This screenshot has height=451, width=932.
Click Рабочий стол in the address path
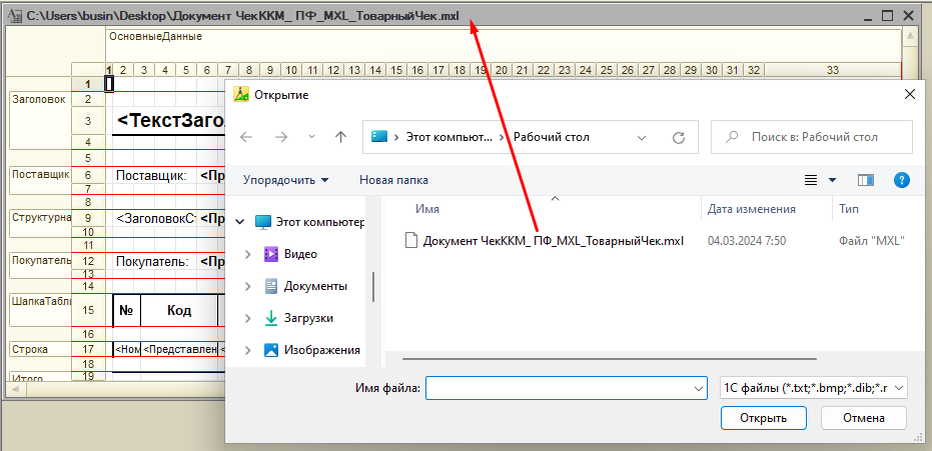tap(552, 137)
